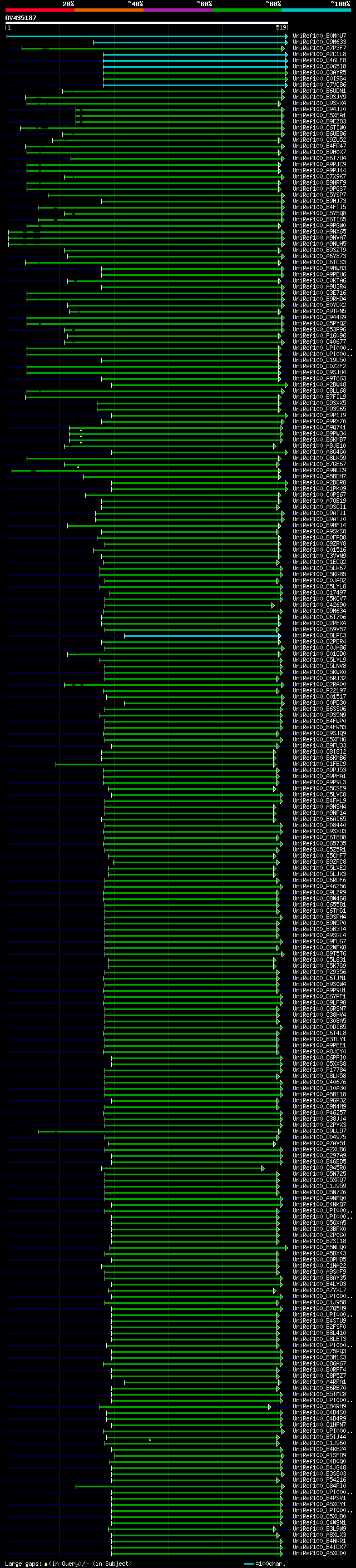
Task: Click the UniRef100_A9NVA7 subject name
Action: point(319,238)
